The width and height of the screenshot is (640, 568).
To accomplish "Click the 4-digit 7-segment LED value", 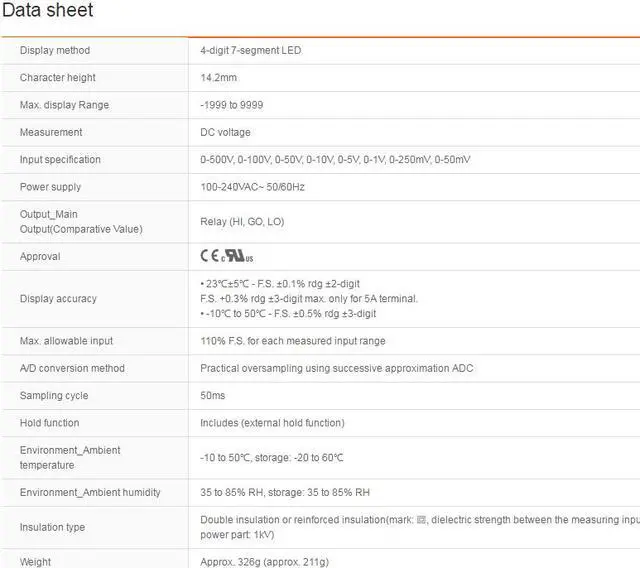I will click(x=250, y=50).
